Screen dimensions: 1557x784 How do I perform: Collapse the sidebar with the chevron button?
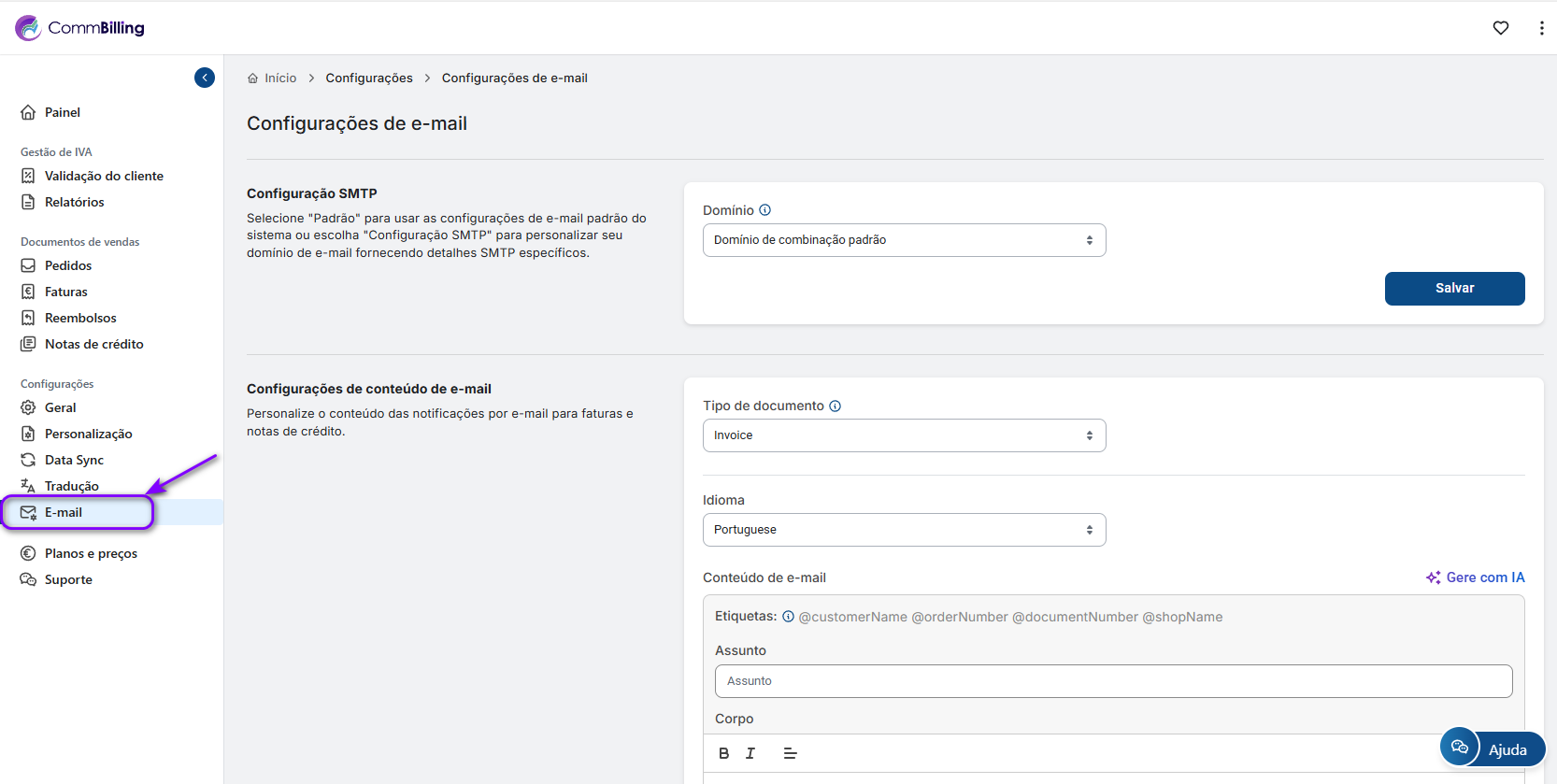click(205, 78)
